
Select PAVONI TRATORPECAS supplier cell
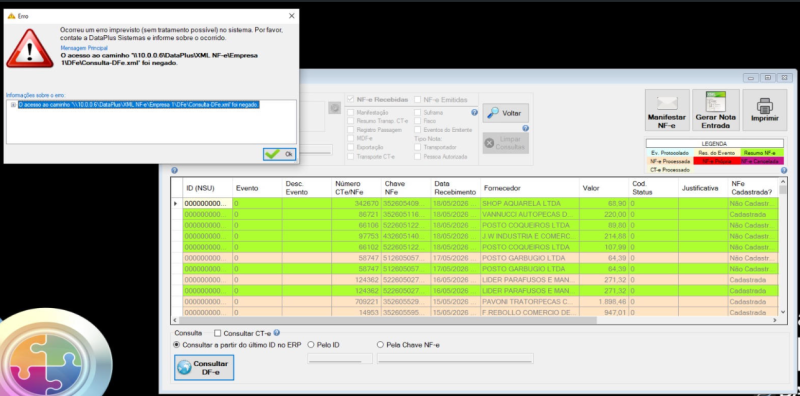[x=530, y=302]
